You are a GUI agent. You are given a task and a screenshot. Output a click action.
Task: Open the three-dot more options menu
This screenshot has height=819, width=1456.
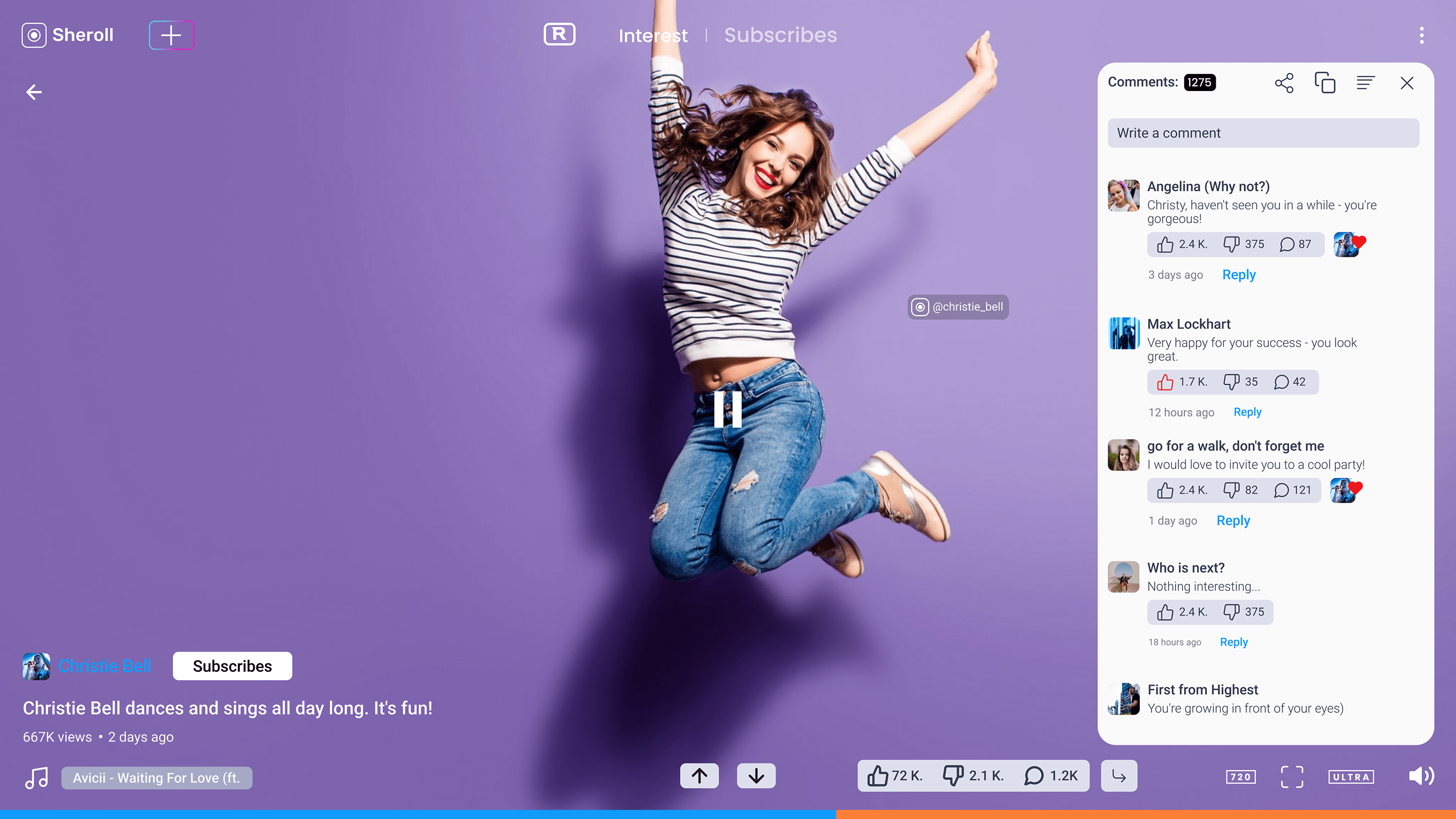pos(1422,35)
